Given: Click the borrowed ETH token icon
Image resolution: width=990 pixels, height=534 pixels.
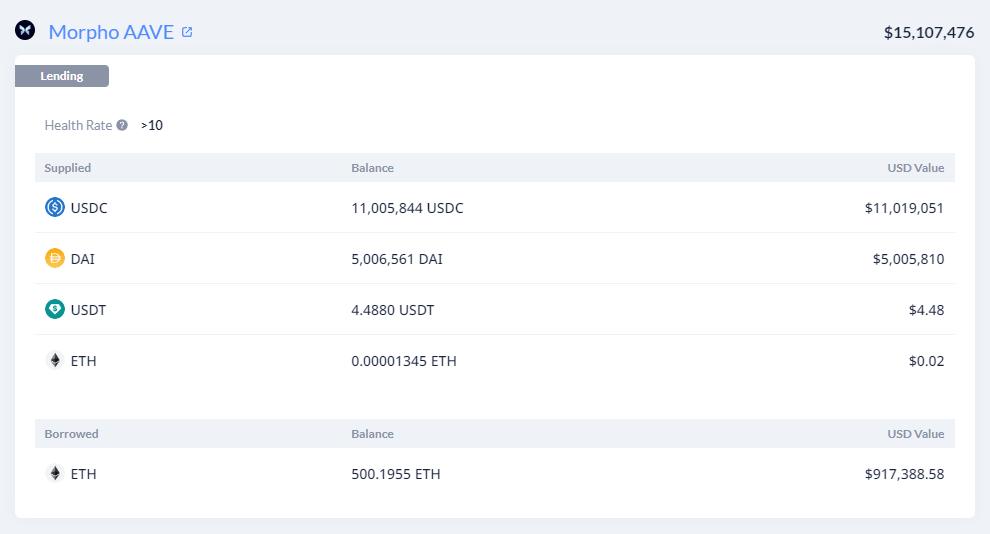Looking at the screenshot, I should [55, 474].
